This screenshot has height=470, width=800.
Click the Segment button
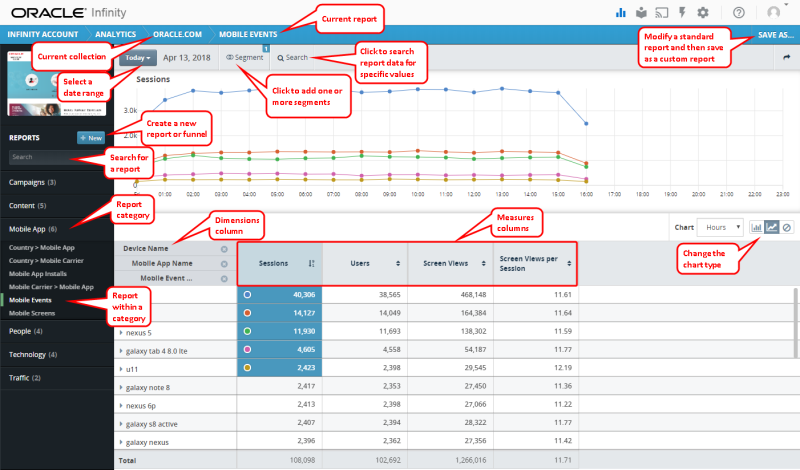[245, 58]
